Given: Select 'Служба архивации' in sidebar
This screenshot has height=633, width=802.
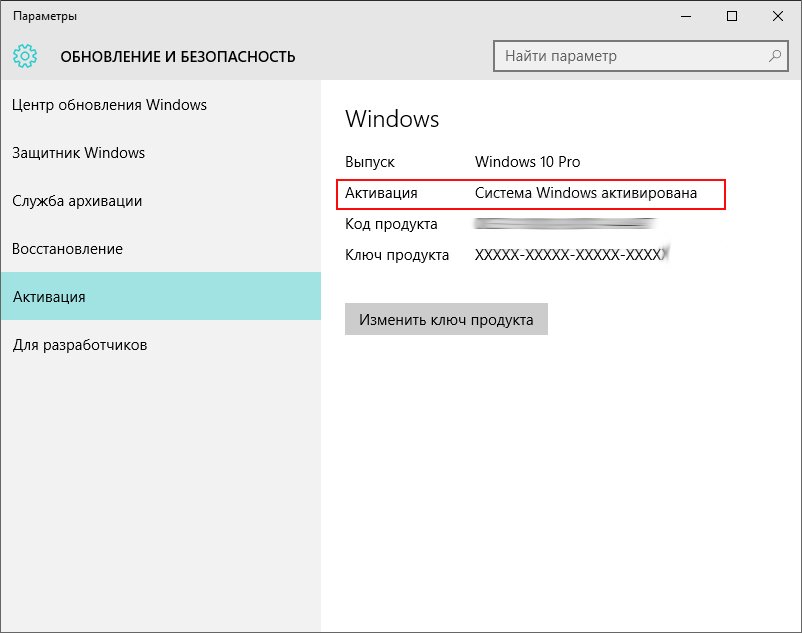Looking at the screenshot, I should 161,201.
